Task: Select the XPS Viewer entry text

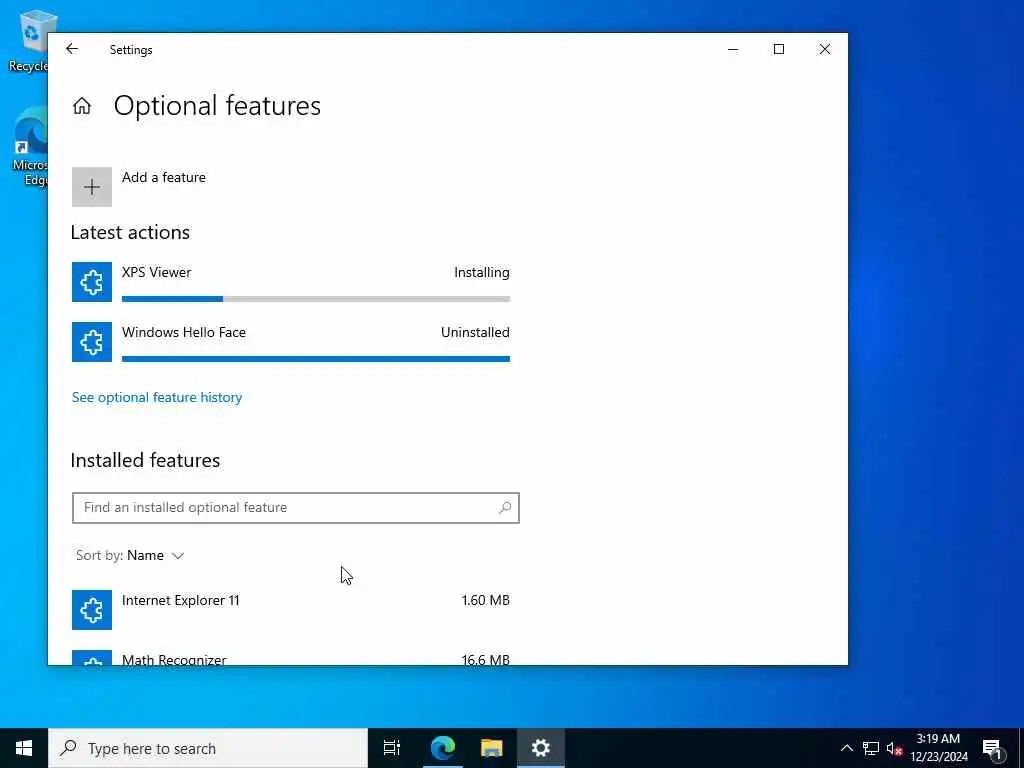Action: click(156, 272)
